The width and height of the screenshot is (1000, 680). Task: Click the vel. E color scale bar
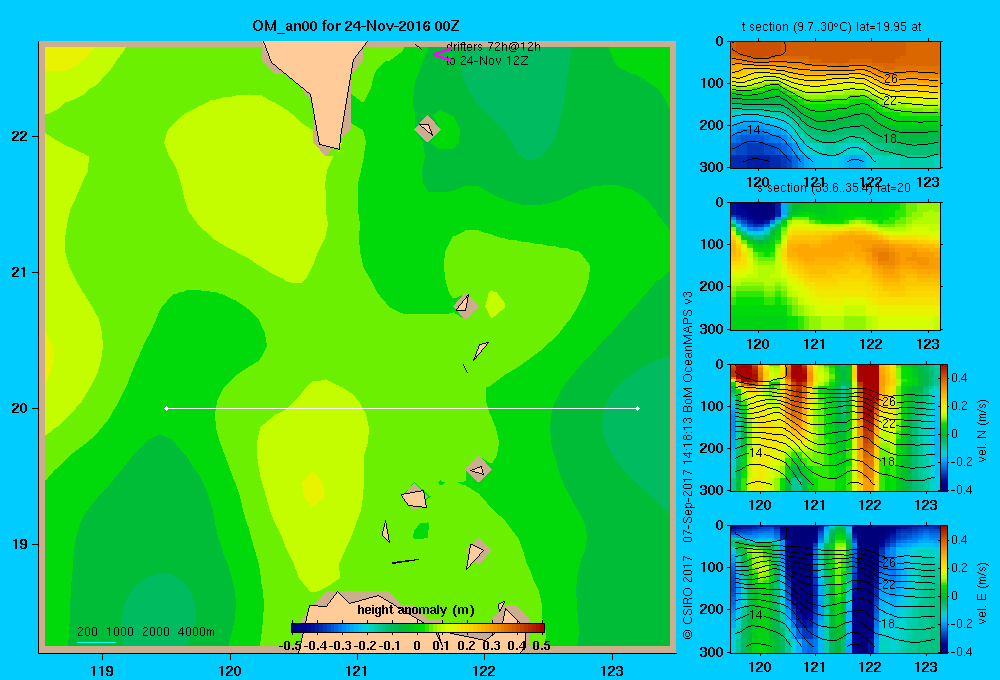[944, 589]
